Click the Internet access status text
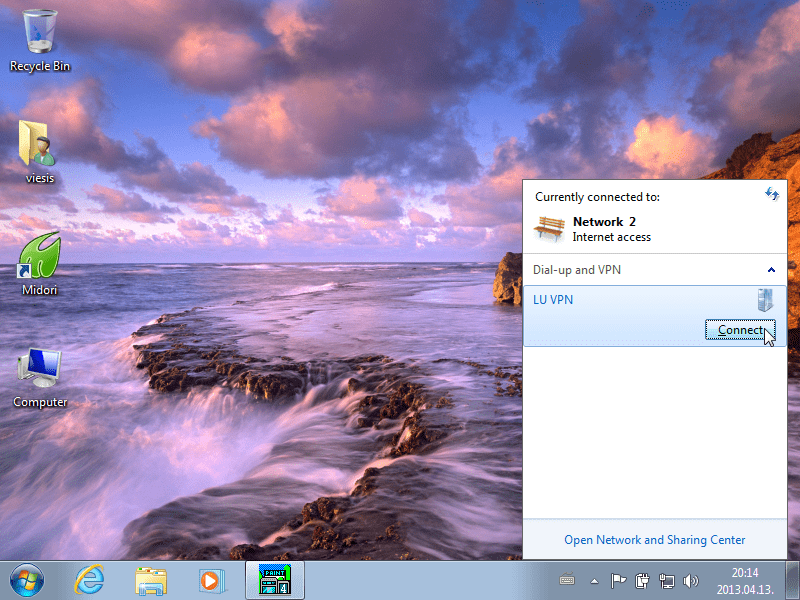This screenshot has width=800, height=600. click(612, 237)
